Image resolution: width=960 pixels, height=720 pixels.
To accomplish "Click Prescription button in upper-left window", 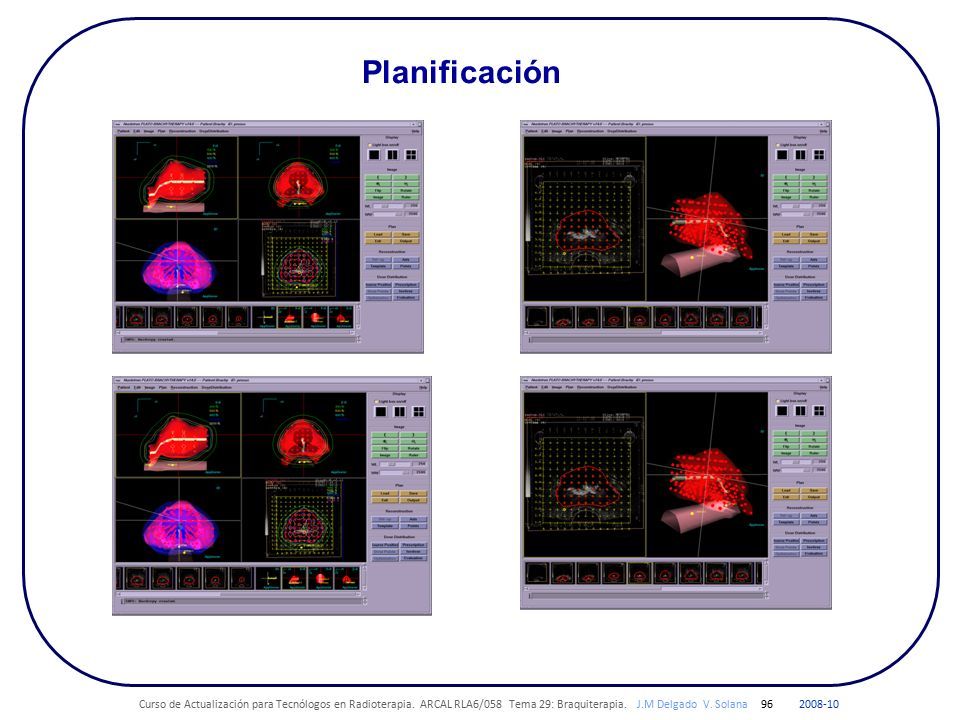I will click(x=406, y=285).
